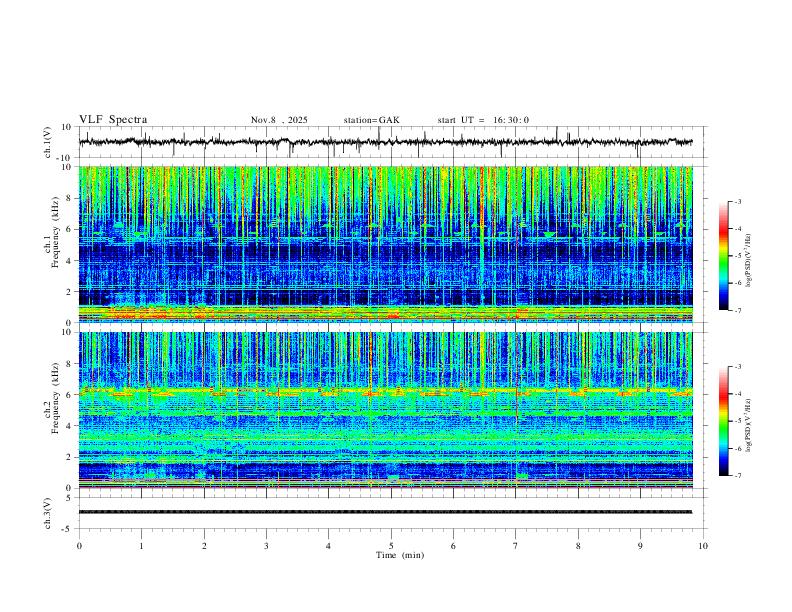The height and width of the screenshot is (612, 792).
Task: Click the ch.2 color bar "log(PSD)" label
Action: 748,425
